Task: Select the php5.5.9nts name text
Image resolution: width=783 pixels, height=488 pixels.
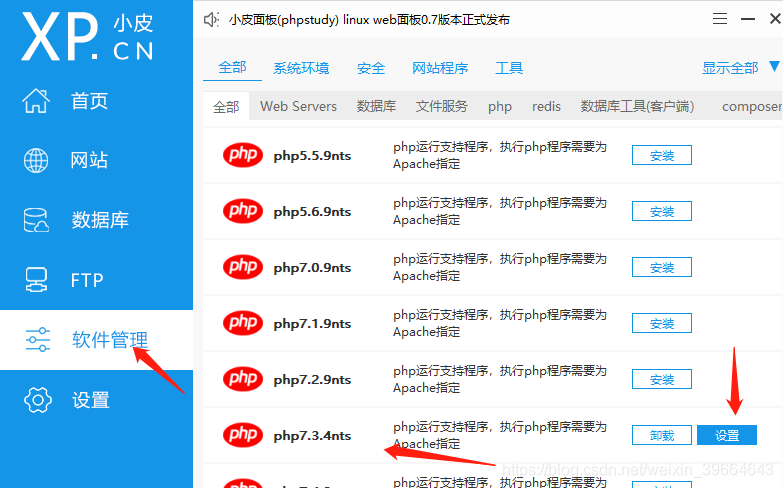Action: [312, 156]
